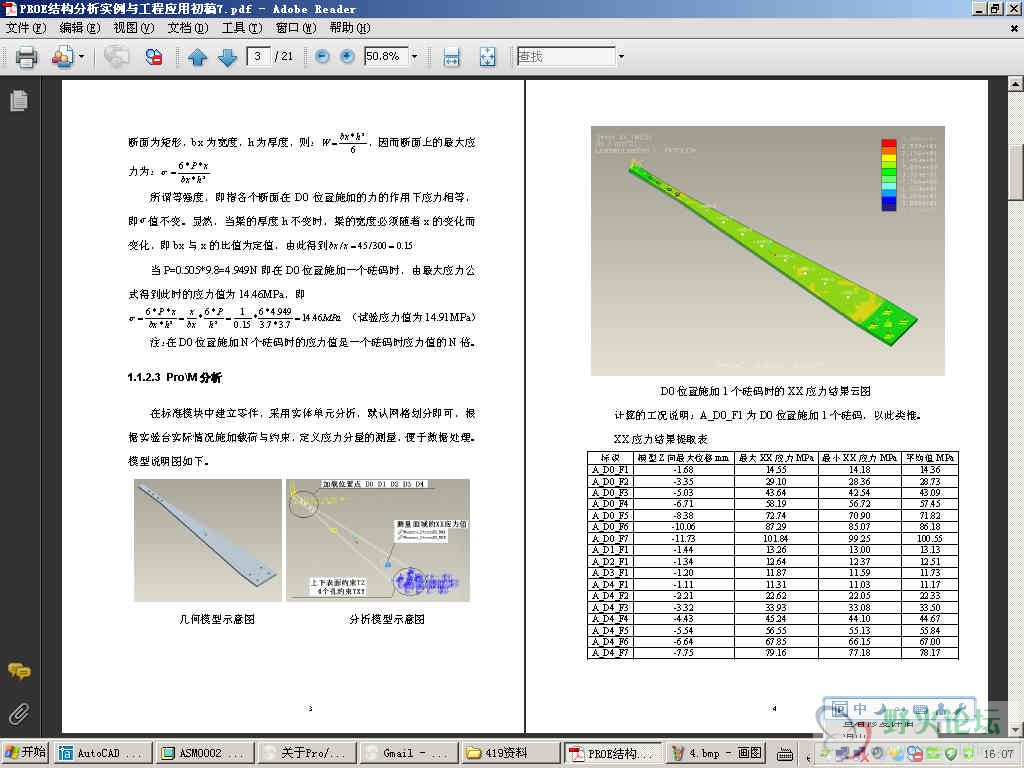This screenshot has height=768, width=1024.
Task: Open the Pages panel icon in the left sidebar
Action: (x=19, y=101)
